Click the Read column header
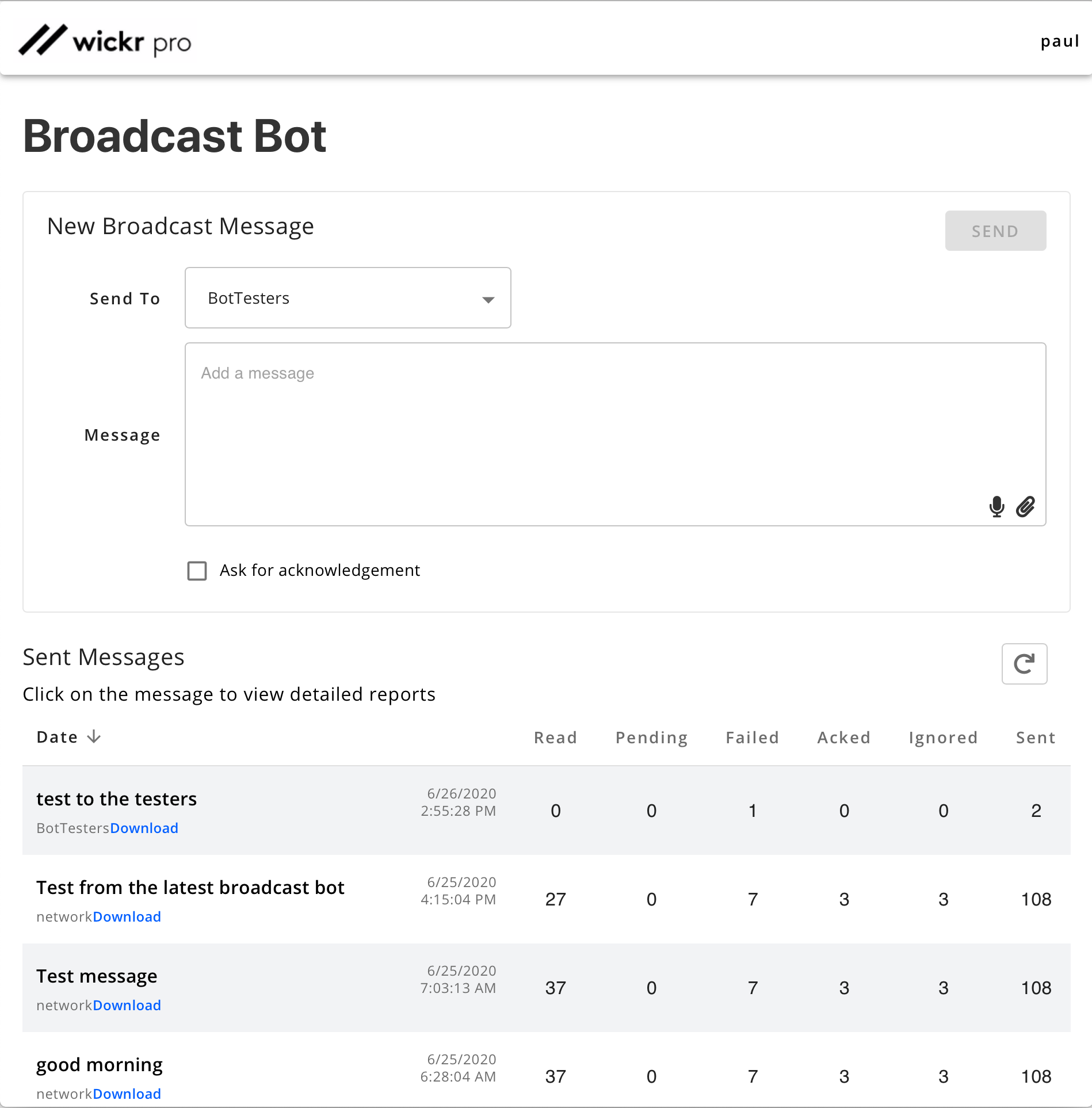 (x=555, y=738)
